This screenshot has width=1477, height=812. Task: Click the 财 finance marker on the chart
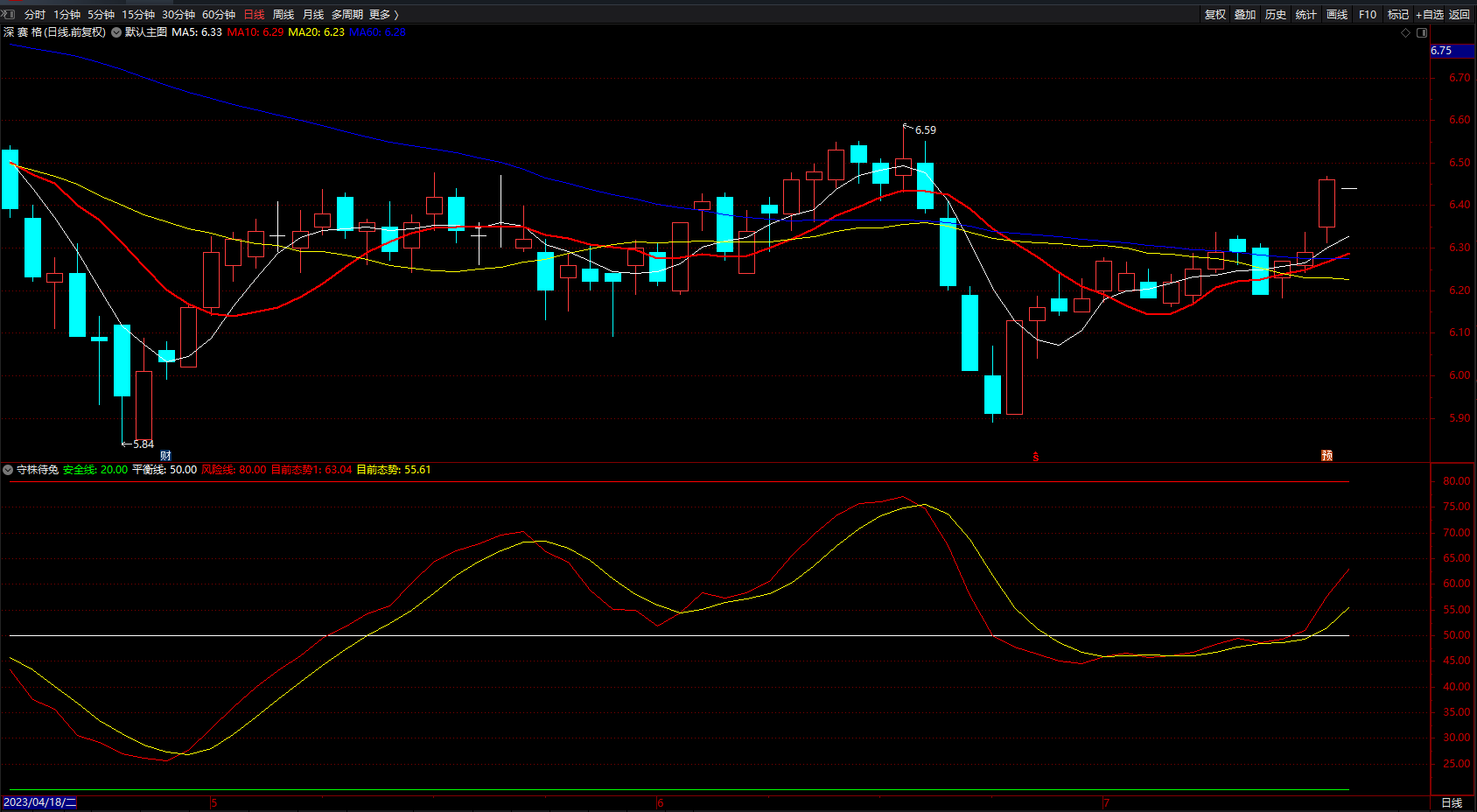click(x=165, y=456)
